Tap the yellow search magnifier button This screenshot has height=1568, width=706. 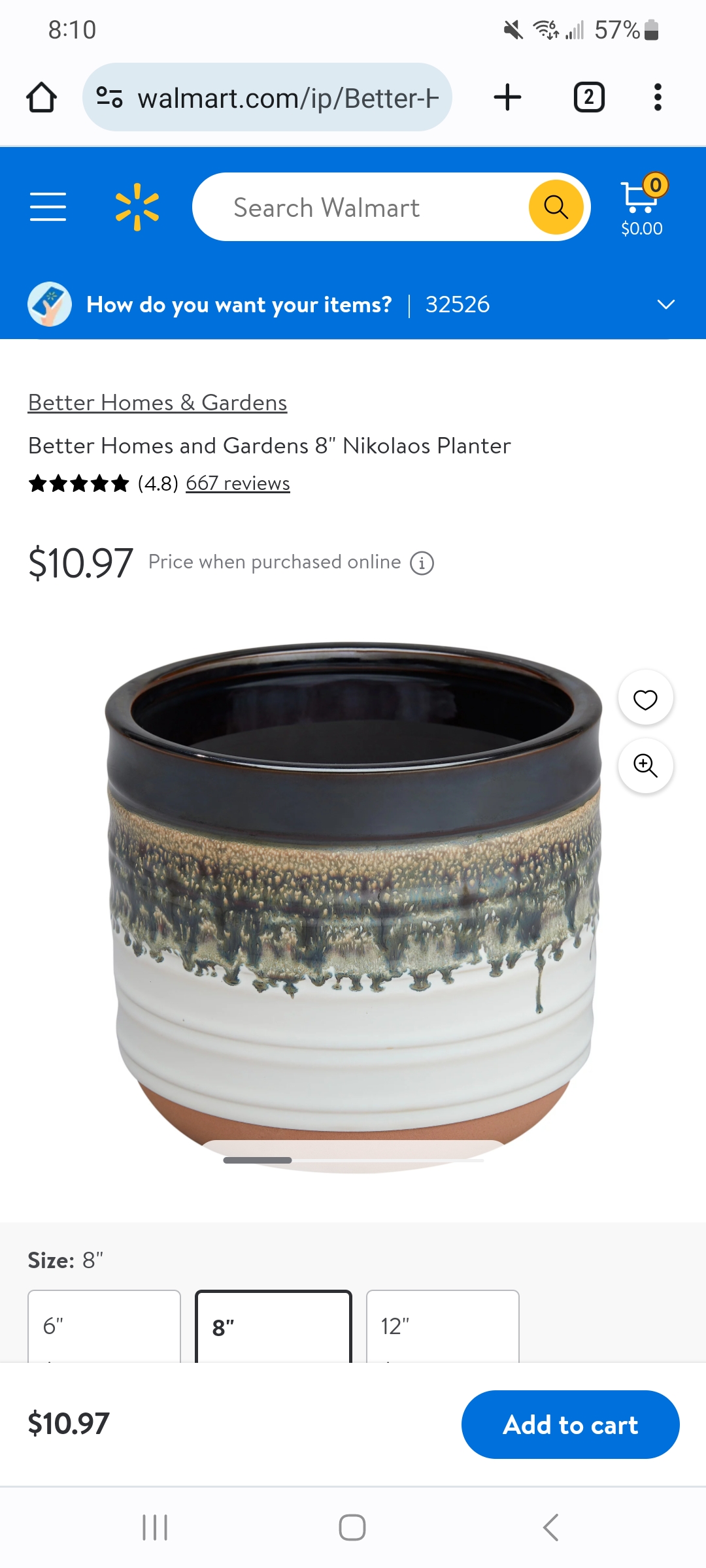tap(556, 207)
